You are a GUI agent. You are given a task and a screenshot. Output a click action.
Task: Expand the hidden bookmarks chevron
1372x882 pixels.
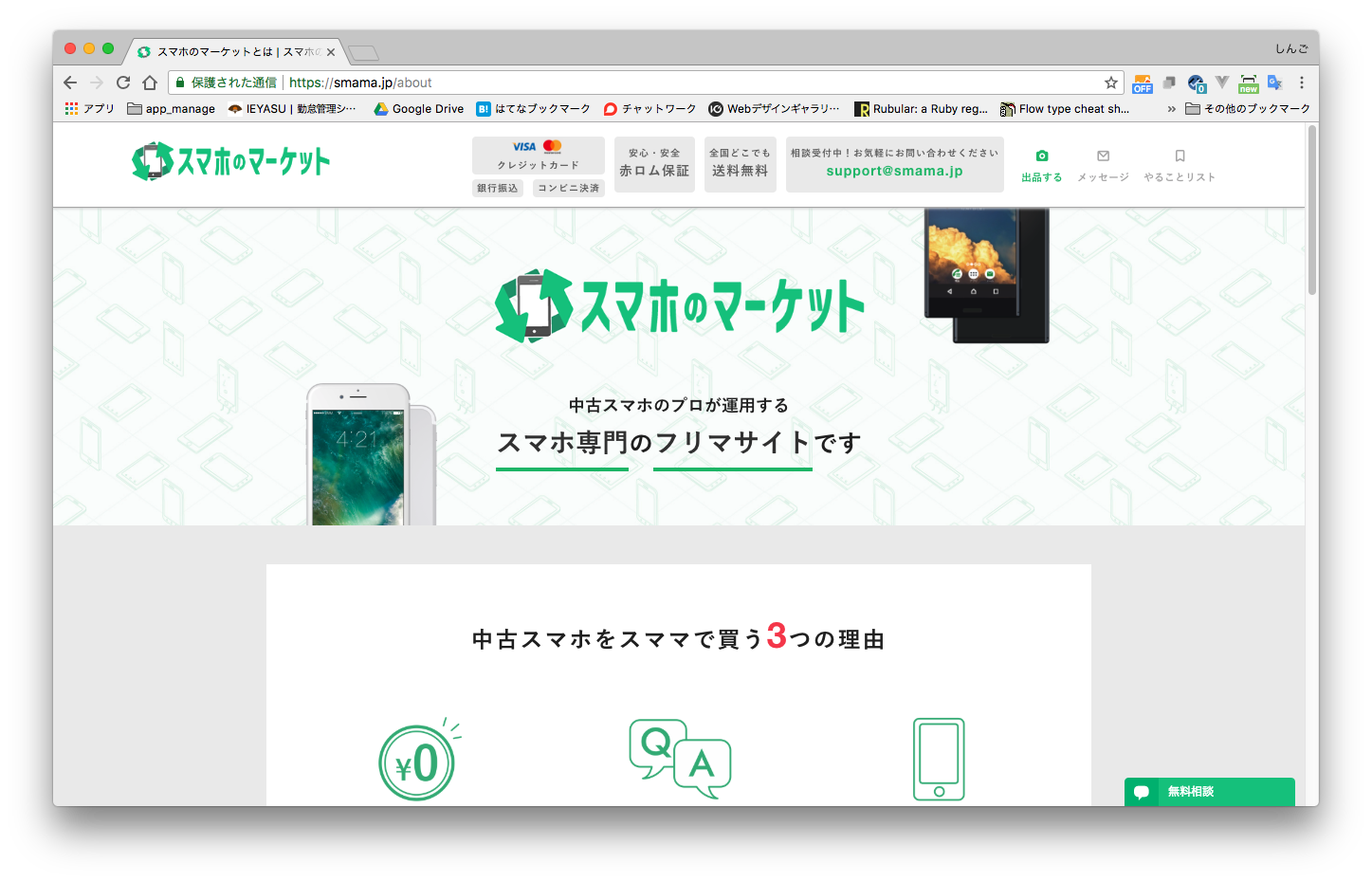1171,108
